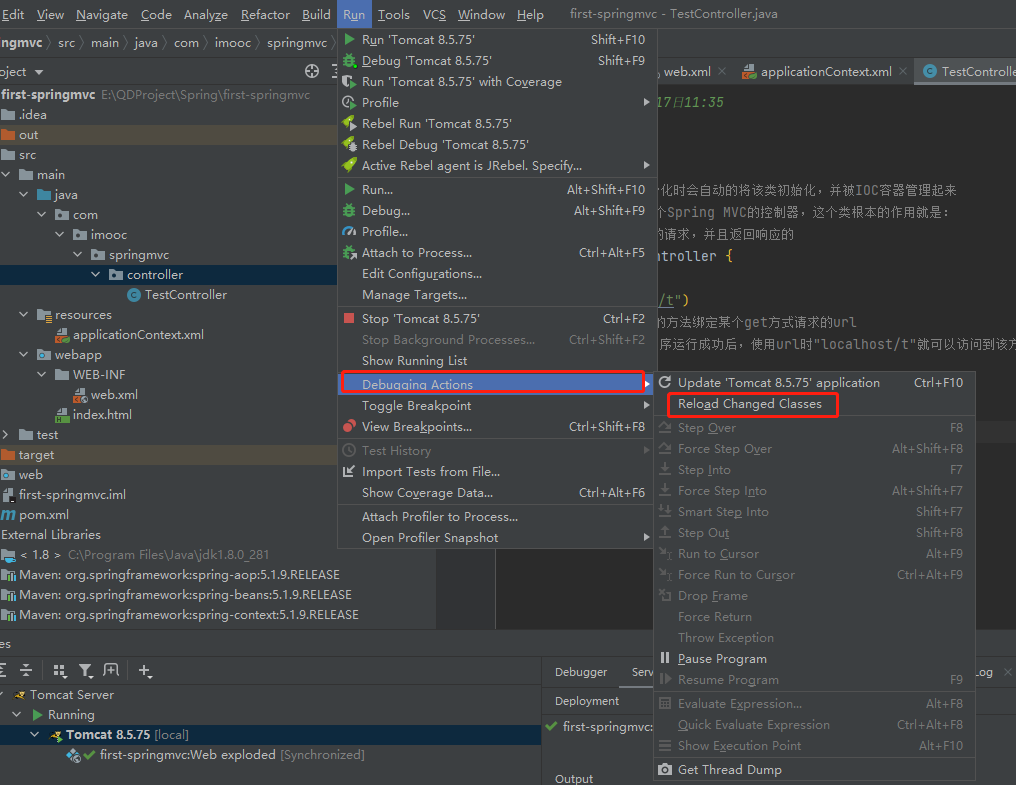
Task: Click the Pause Program icon
Action: 665,658
